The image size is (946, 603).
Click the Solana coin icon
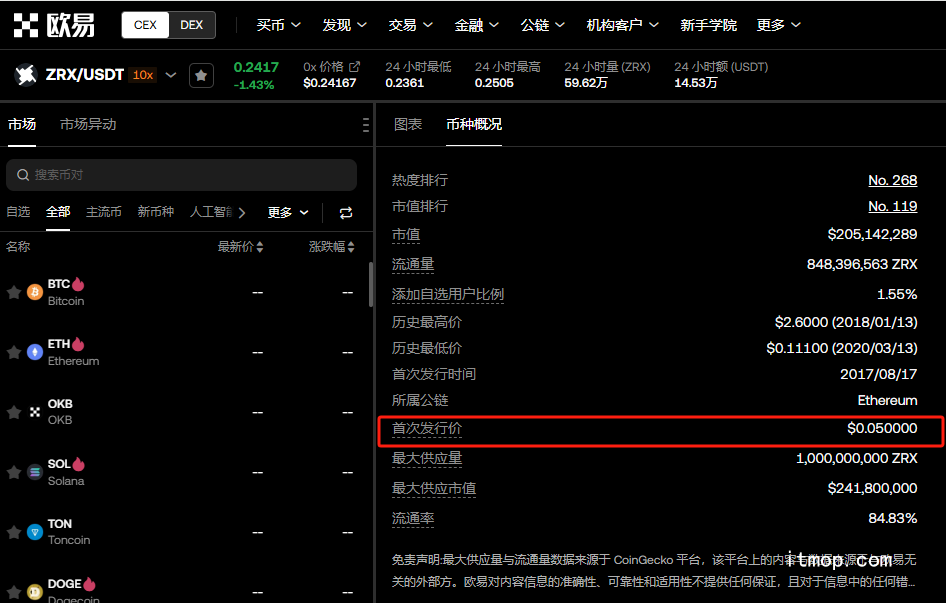(x=35, y=472)
